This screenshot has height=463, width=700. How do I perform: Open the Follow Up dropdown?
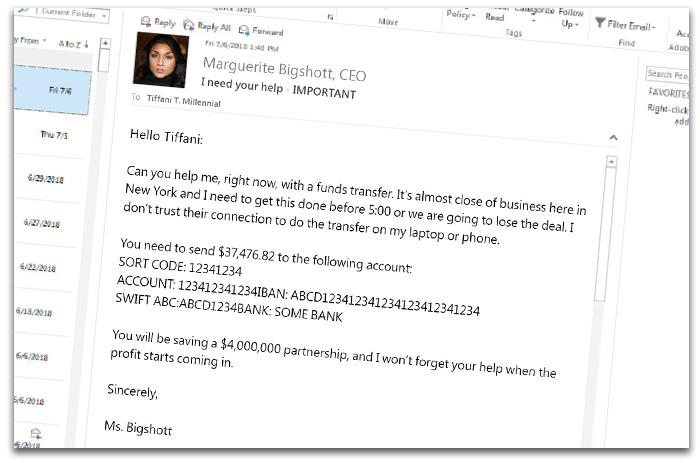click(x=571, y=18)
